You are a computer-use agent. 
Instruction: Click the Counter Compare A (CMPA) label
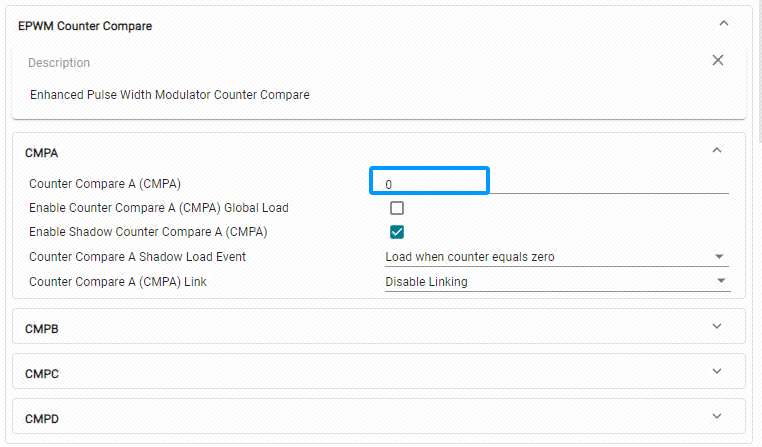tap(105, 184)
